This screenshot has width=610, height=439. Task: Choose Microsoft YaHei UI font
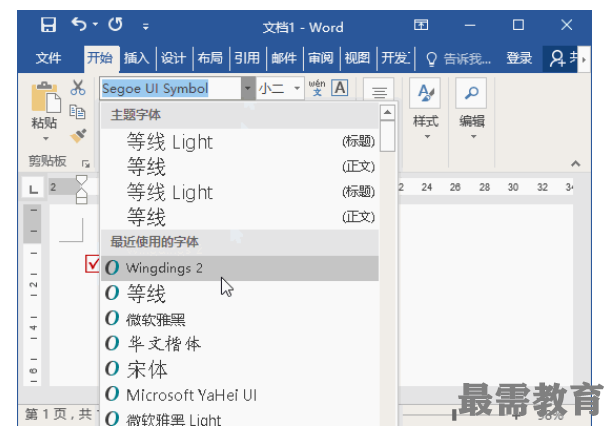tap(240, 395)
